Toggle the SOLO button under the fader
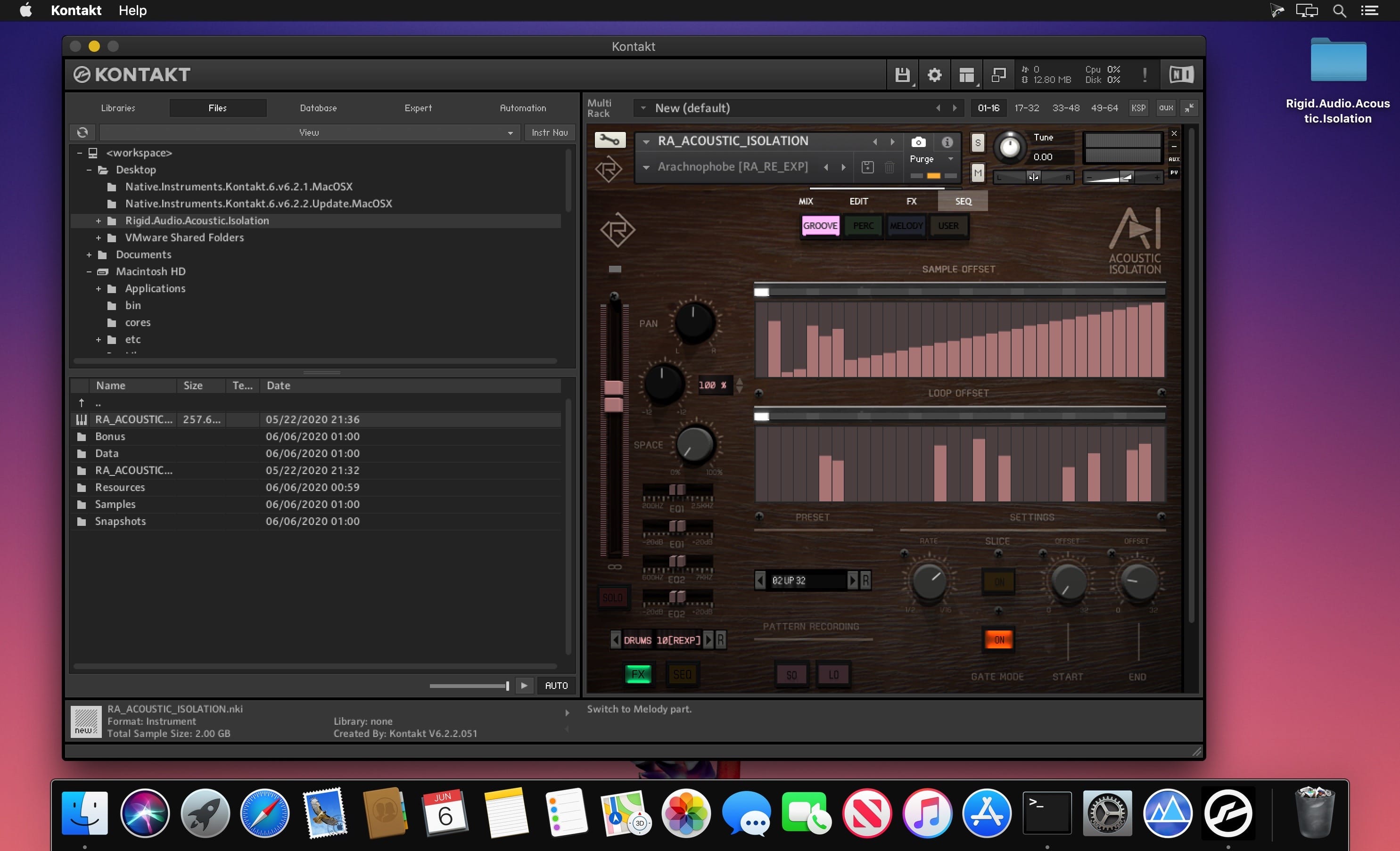This screenshot has width=1400, height=851. point(612,597)
